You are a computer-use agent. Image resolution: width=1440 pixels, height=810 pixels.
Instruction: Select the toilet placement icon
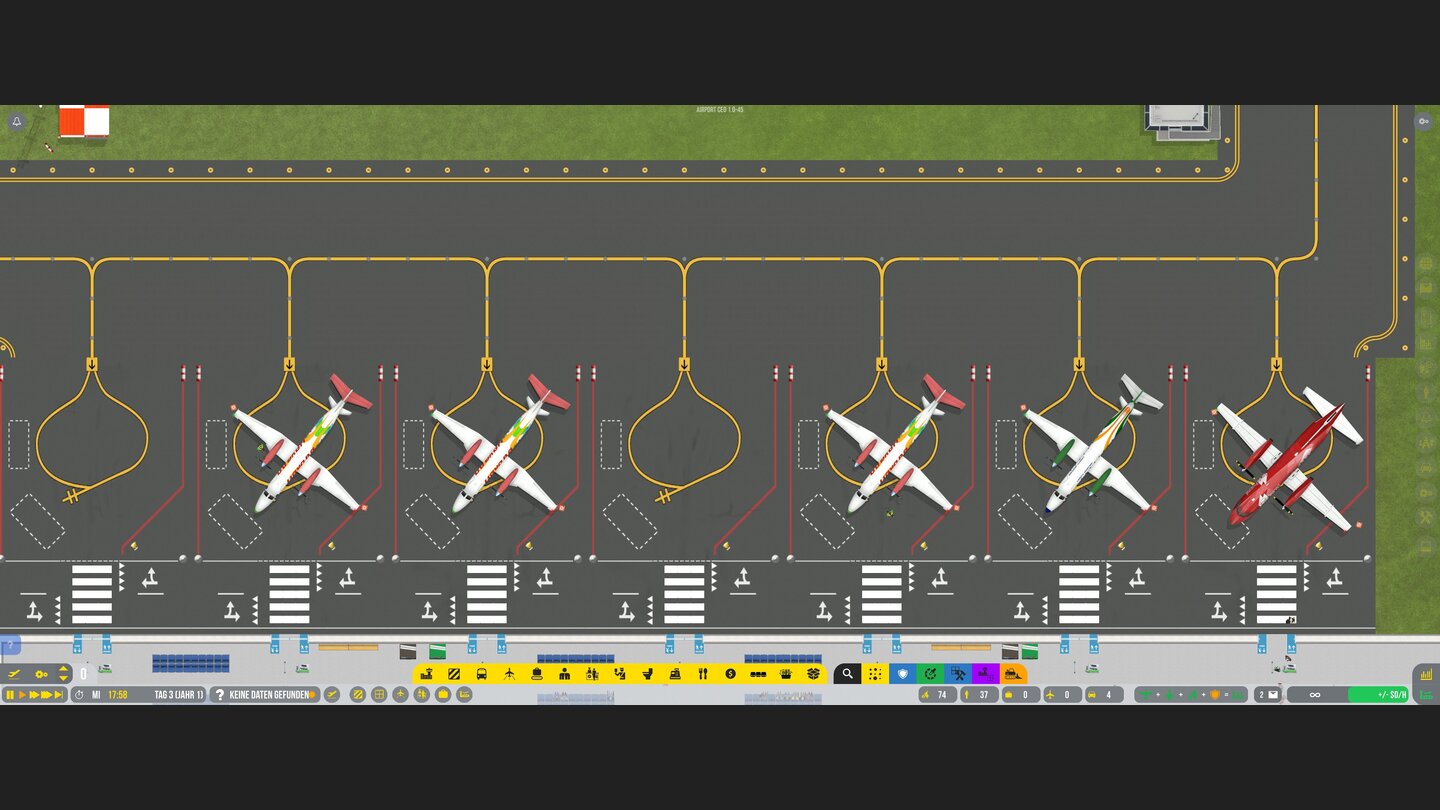point(648,674)
